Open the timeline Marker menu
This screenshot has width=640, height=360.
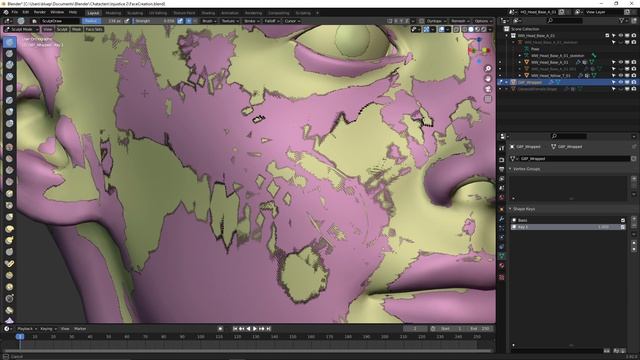point(80,329)
